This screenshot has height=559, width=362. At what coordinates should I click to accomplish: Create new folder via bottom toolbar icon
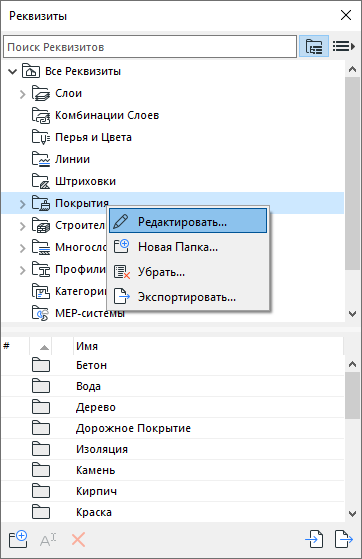click(x=18, y=539)
